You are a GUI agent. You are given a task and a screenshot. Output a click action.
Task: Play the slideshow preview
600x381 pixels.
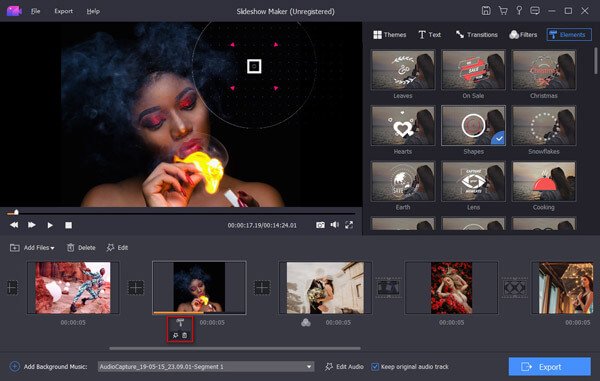(x=50, y=225)
